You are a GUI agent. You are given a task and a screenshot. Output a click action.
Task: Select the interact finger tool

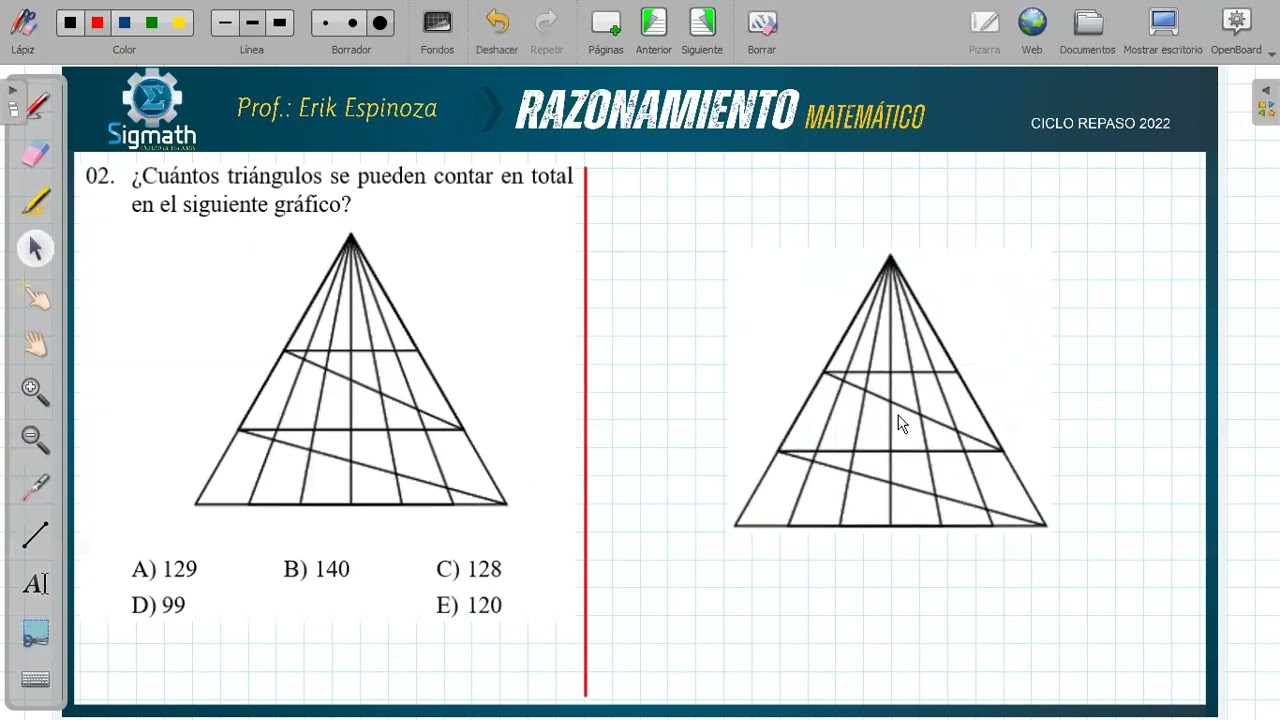[x=36, y=297]
